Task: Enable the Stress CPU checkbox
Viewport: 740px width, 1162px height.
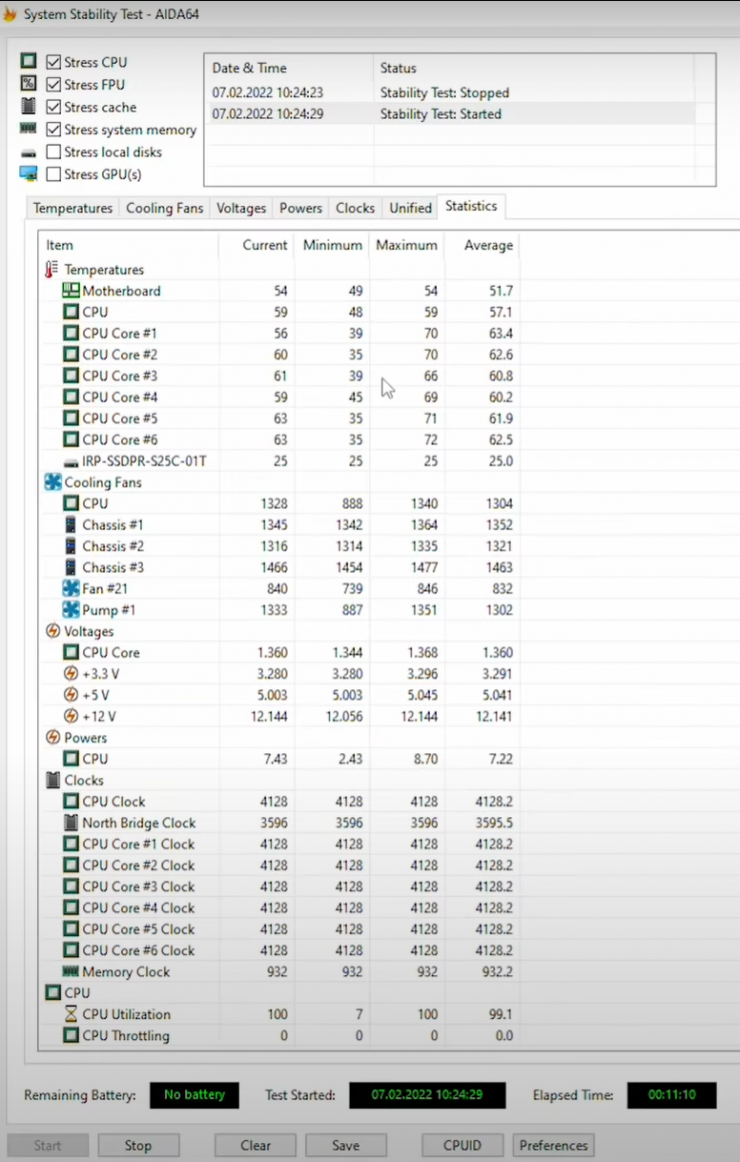Action: pyautogui.click(x=53, y=62)
